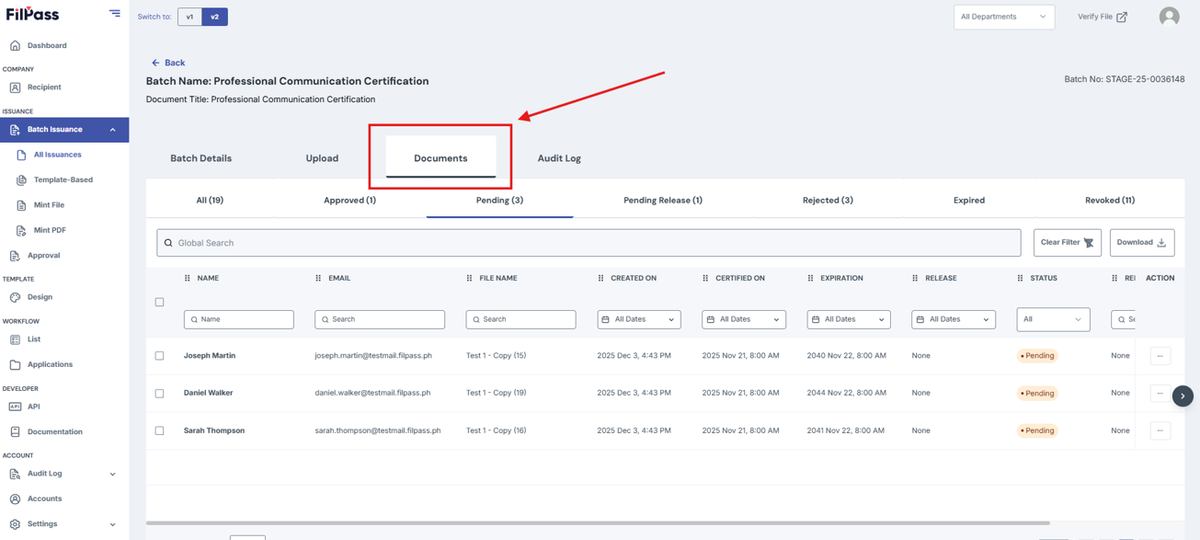Viewport: 1200px width, 540px height.
Task: Go to Mint PDF page
Action: tap(50, 230)
